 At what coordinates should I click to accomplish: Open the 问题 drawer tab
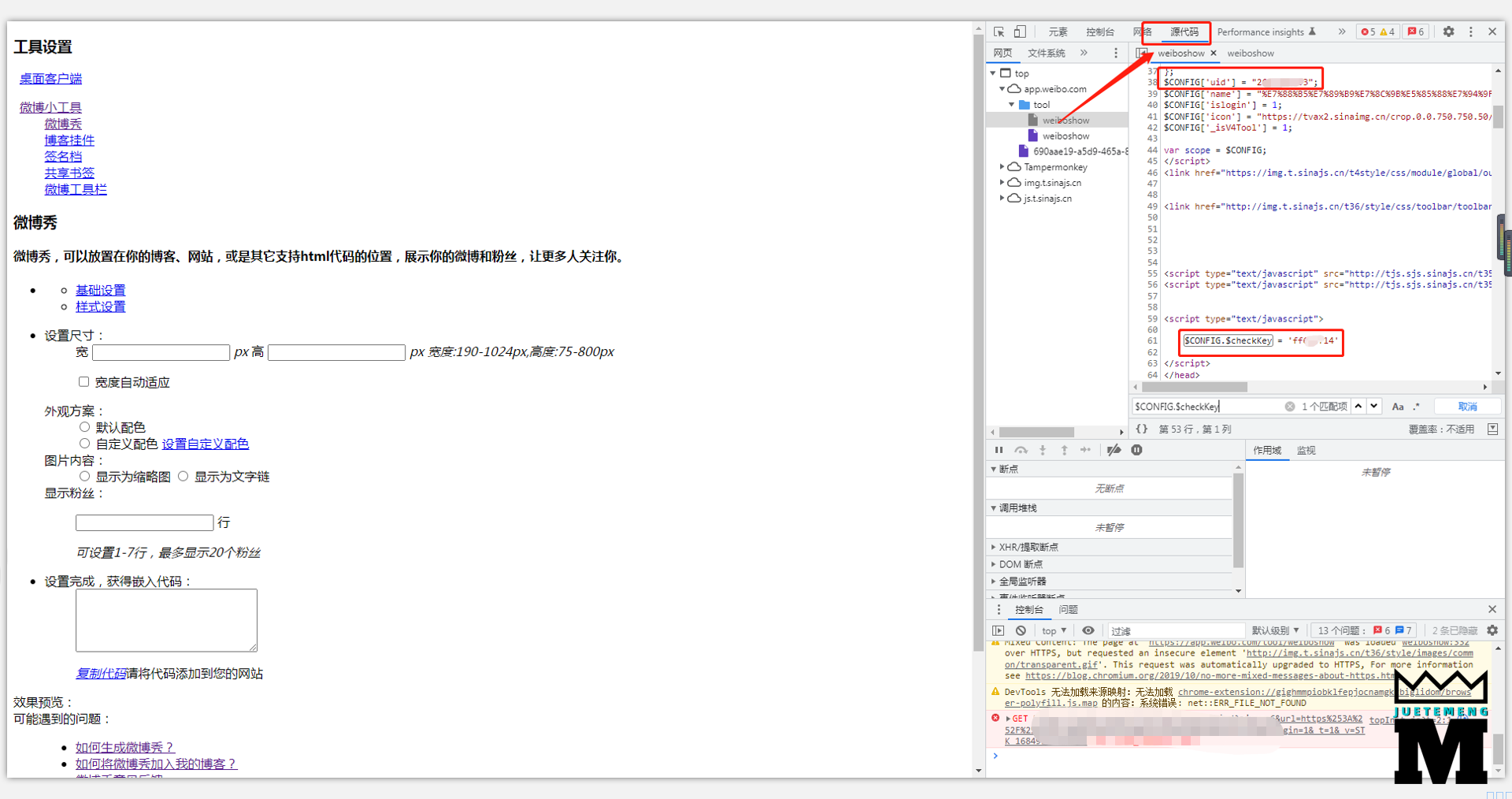click(1068, 609)
